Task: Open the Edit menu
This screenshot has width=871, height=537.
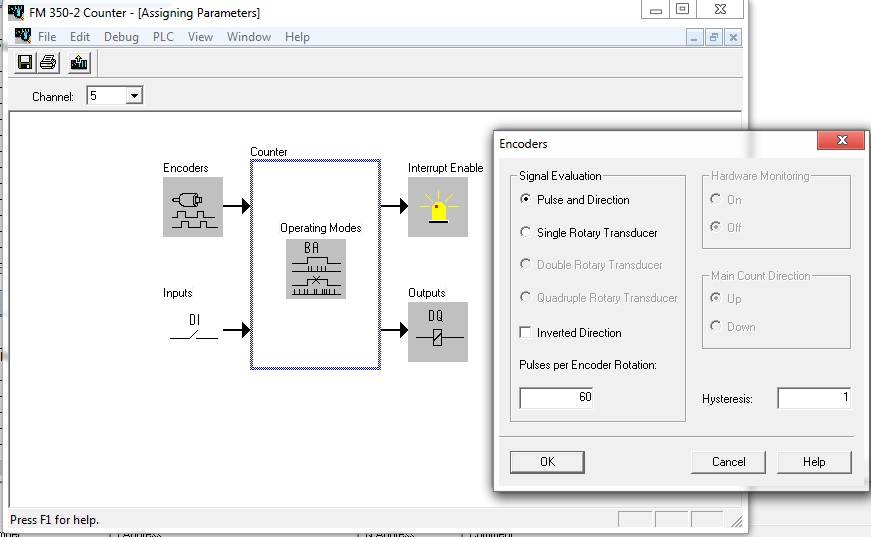Action: 79,37
